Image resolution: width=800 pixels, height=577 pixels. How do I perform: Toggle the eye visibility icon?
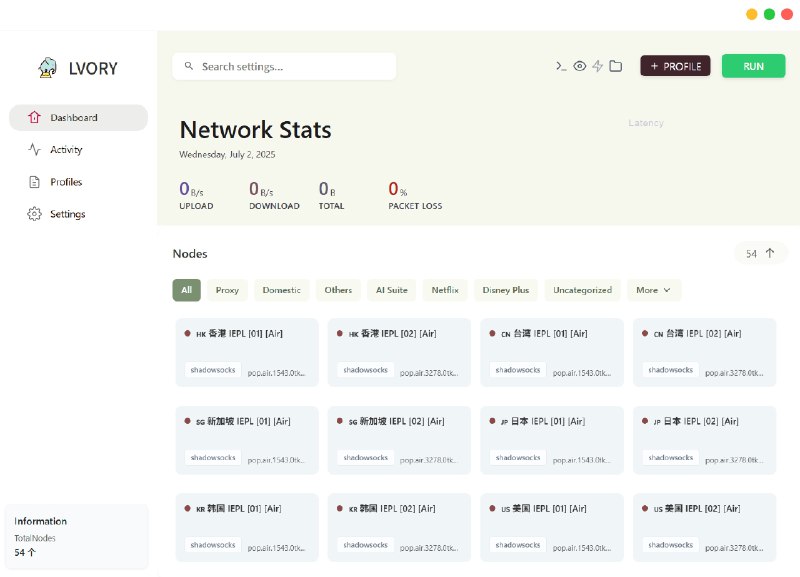point(579,66)
